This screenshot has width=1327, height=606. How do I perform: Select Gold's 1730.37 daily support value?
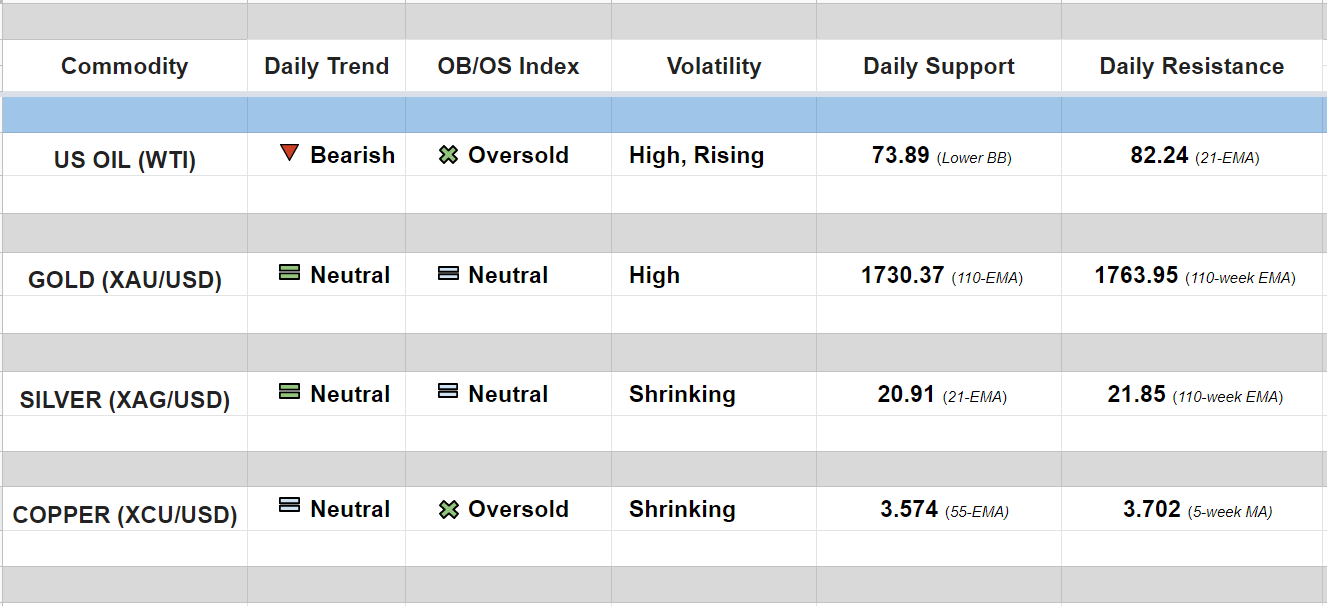[x=902, y=276]
